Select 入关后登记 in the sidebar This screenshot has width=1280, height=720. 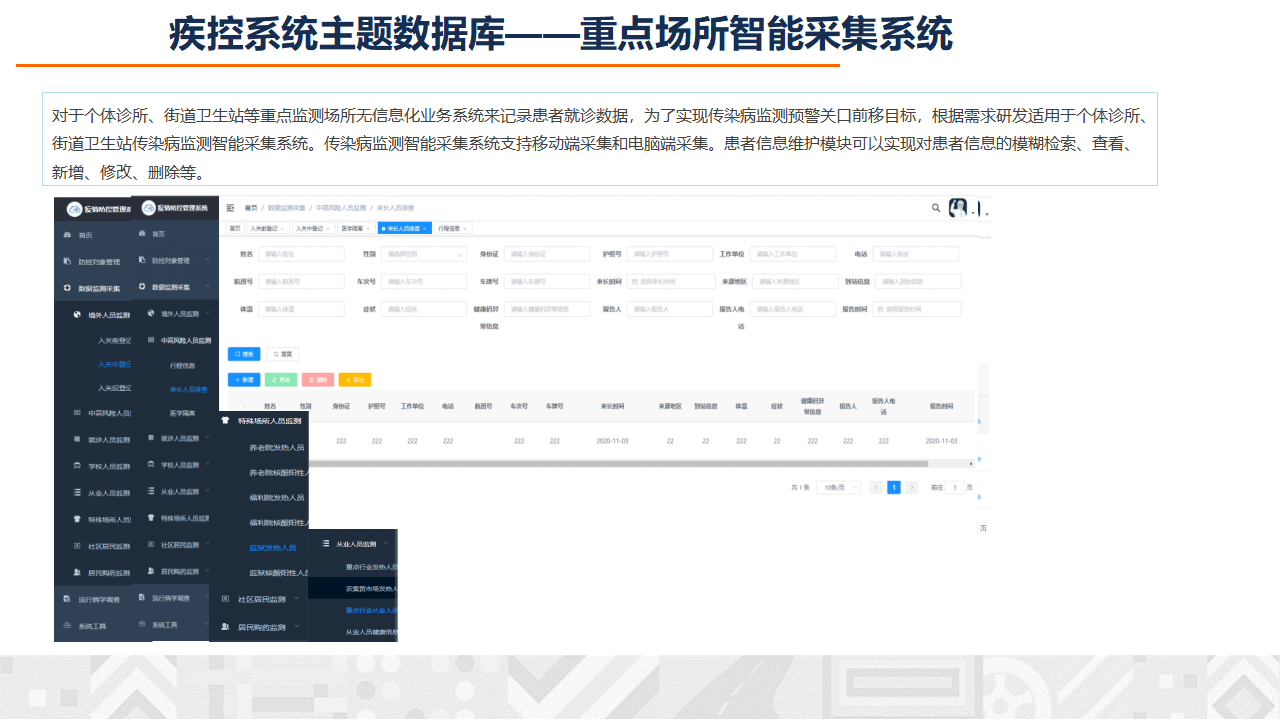pyautogui.click(x=115, y=388)
